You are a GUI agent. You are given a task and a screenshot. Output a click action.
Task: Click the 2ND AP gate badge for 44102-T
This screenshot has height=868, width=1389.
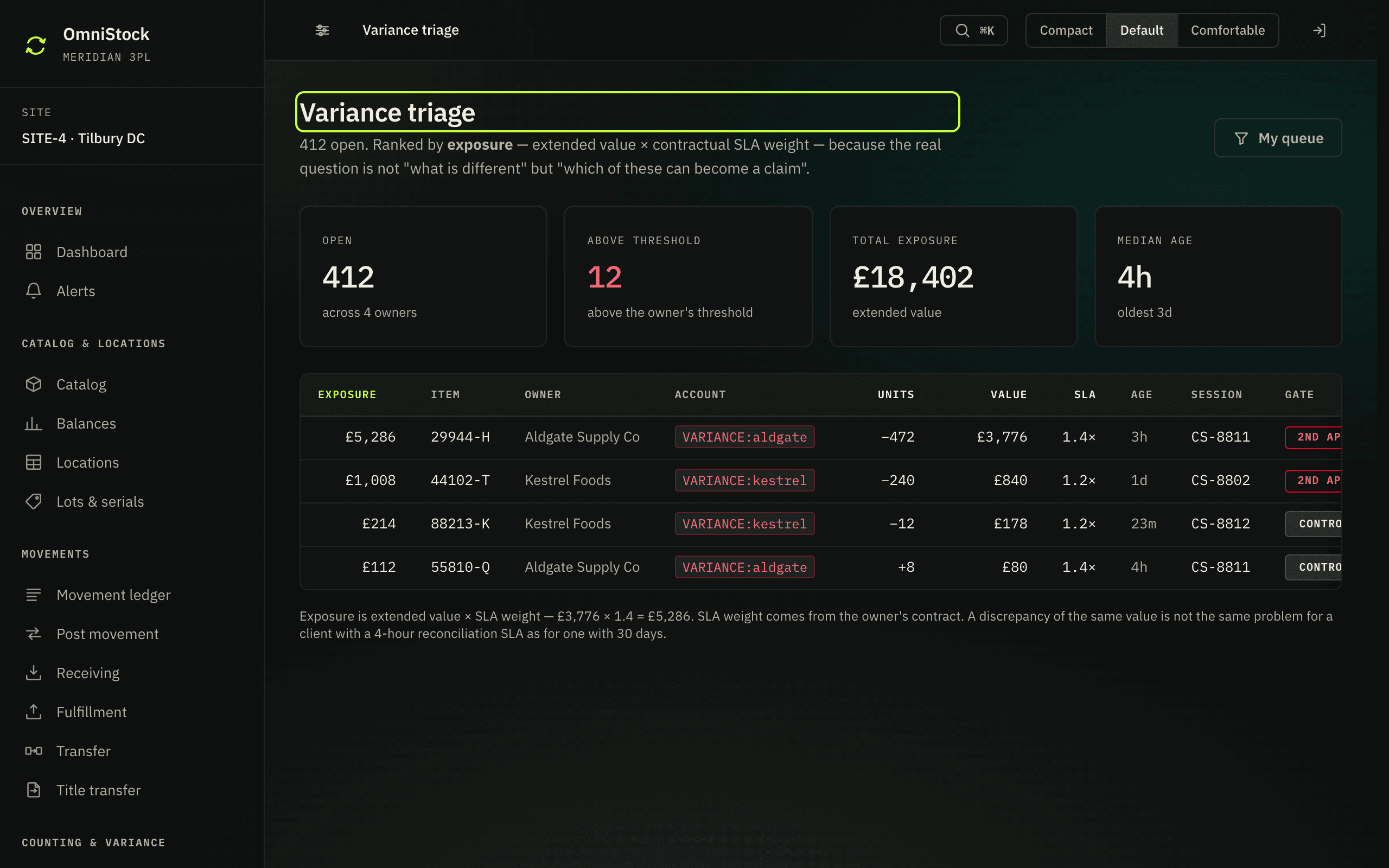coord(1314,481)
